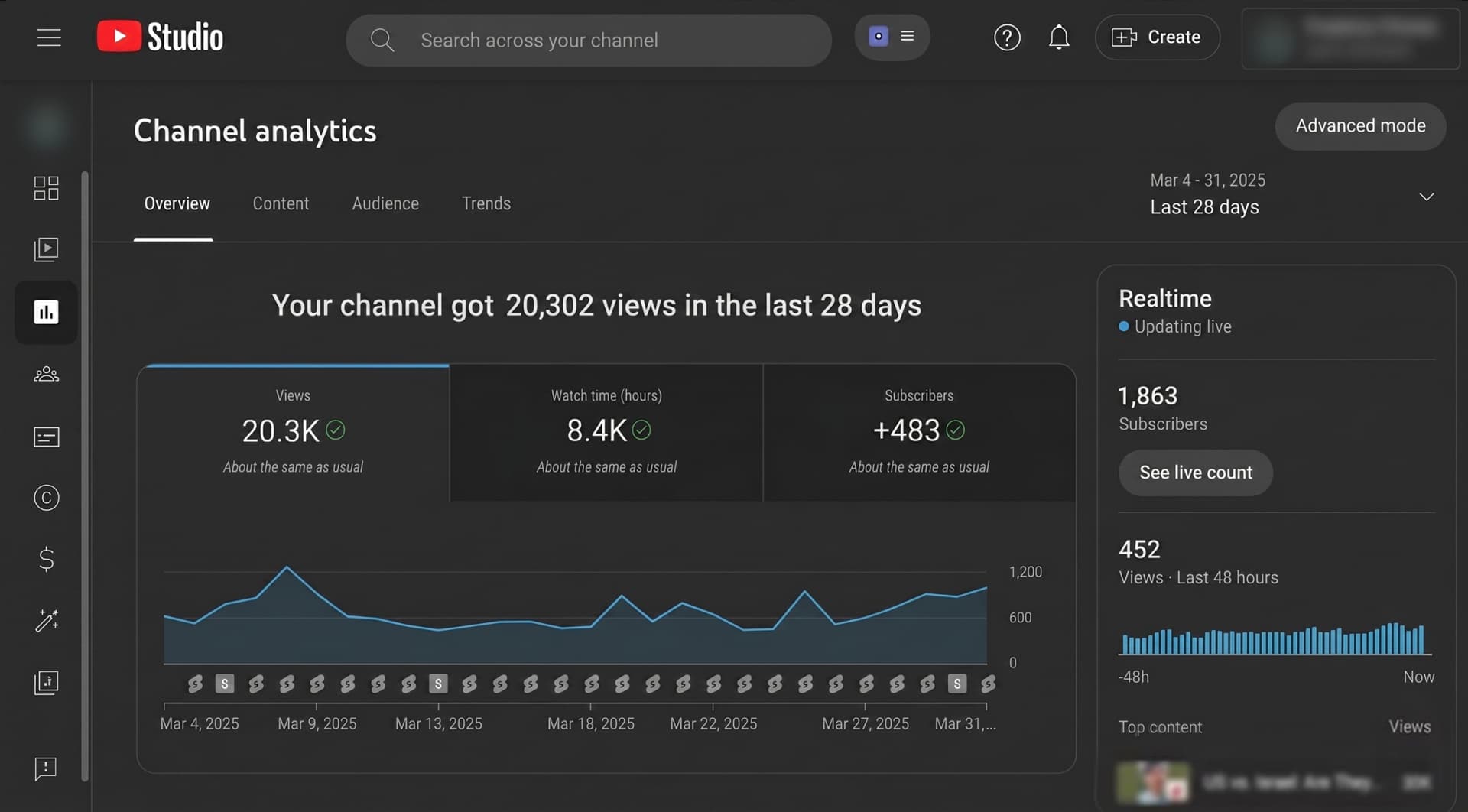Open the Audio library sidebar icon
This screenshot has width=1468, height=812.
pyautogui.click(x=46, y=683)
